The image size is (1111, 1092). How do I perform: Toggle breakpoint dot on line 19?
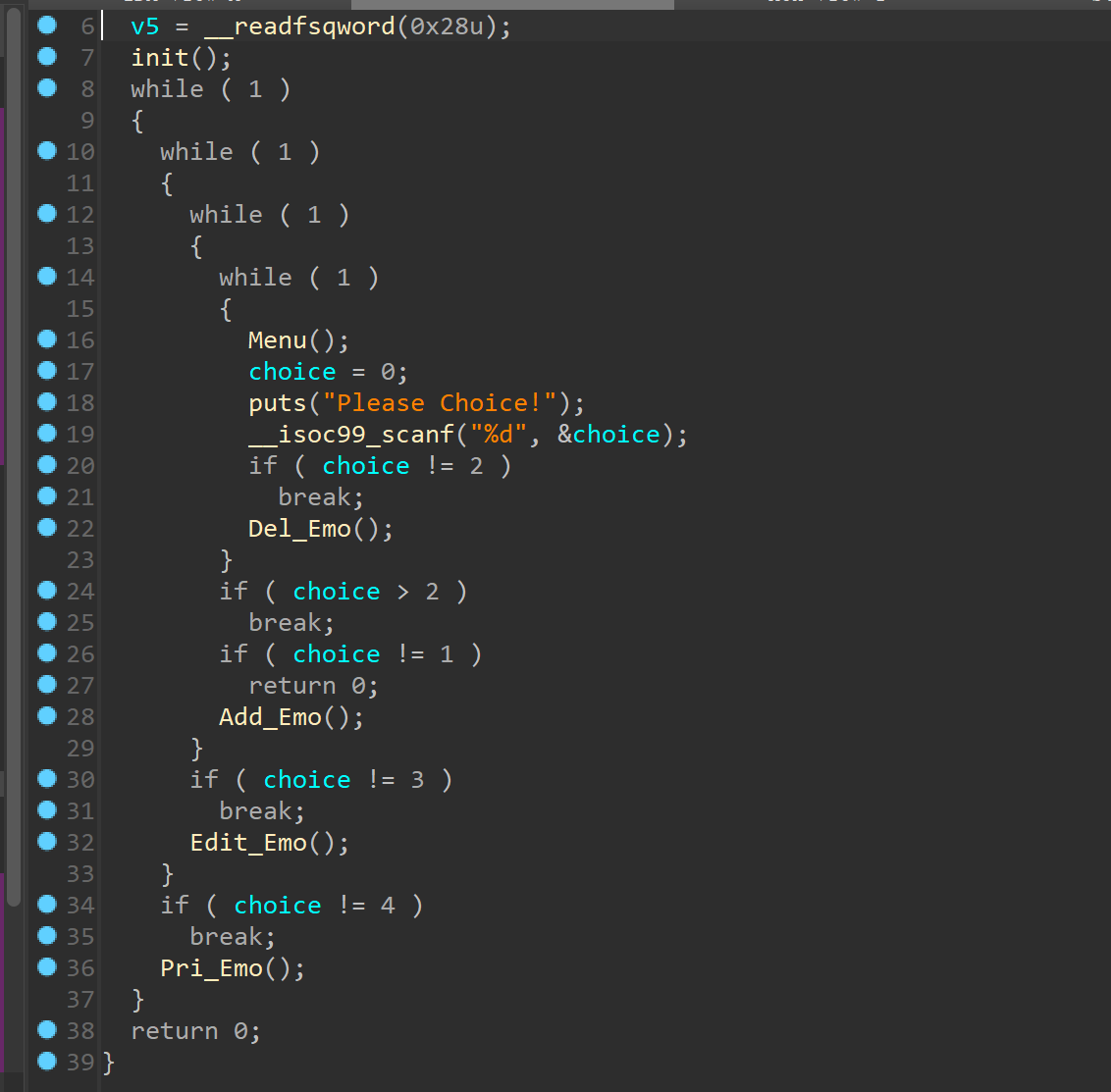coord(47,434)
